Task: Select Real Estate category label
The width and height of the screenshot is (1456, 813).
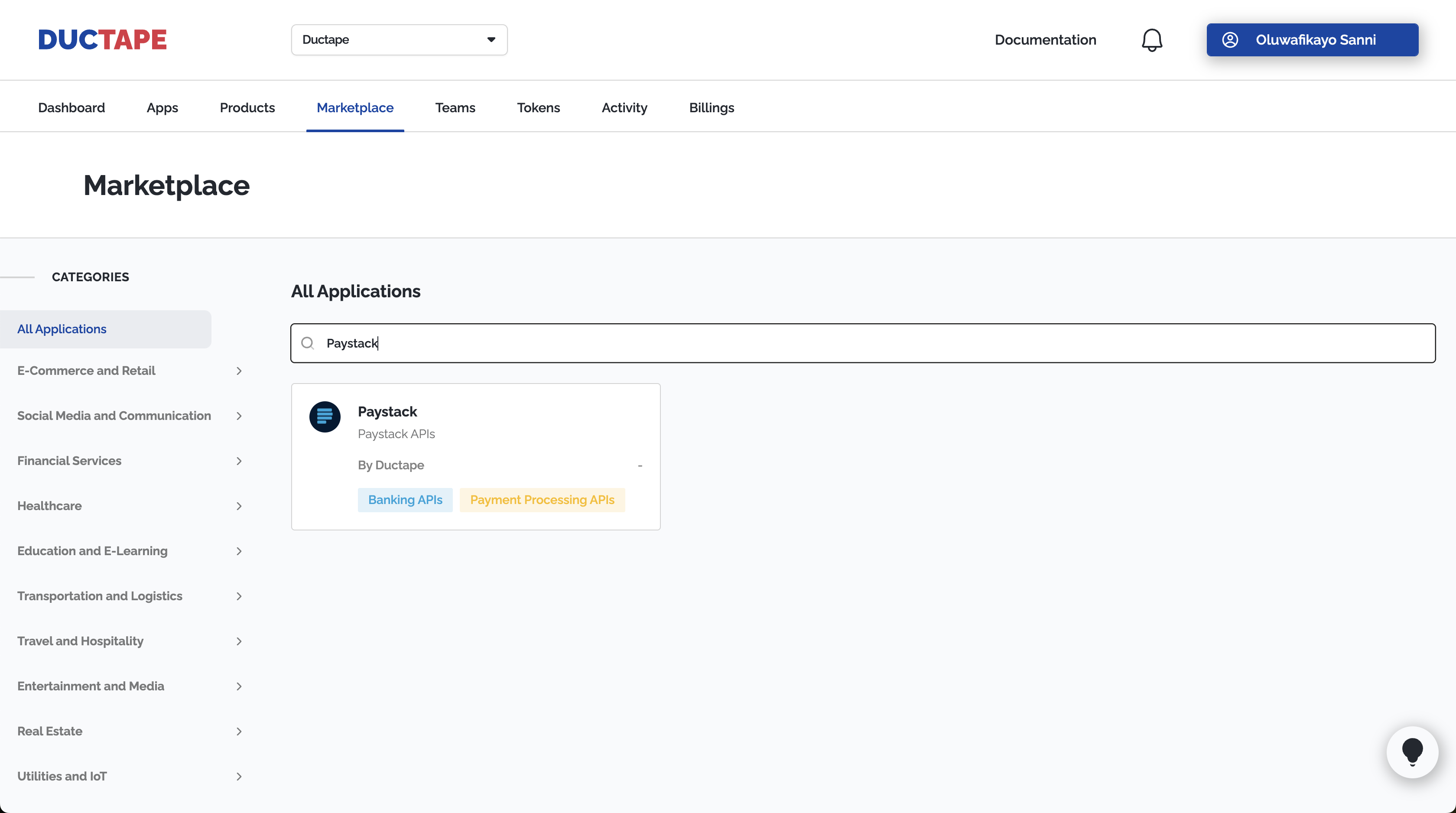Action: click(50, 732)
